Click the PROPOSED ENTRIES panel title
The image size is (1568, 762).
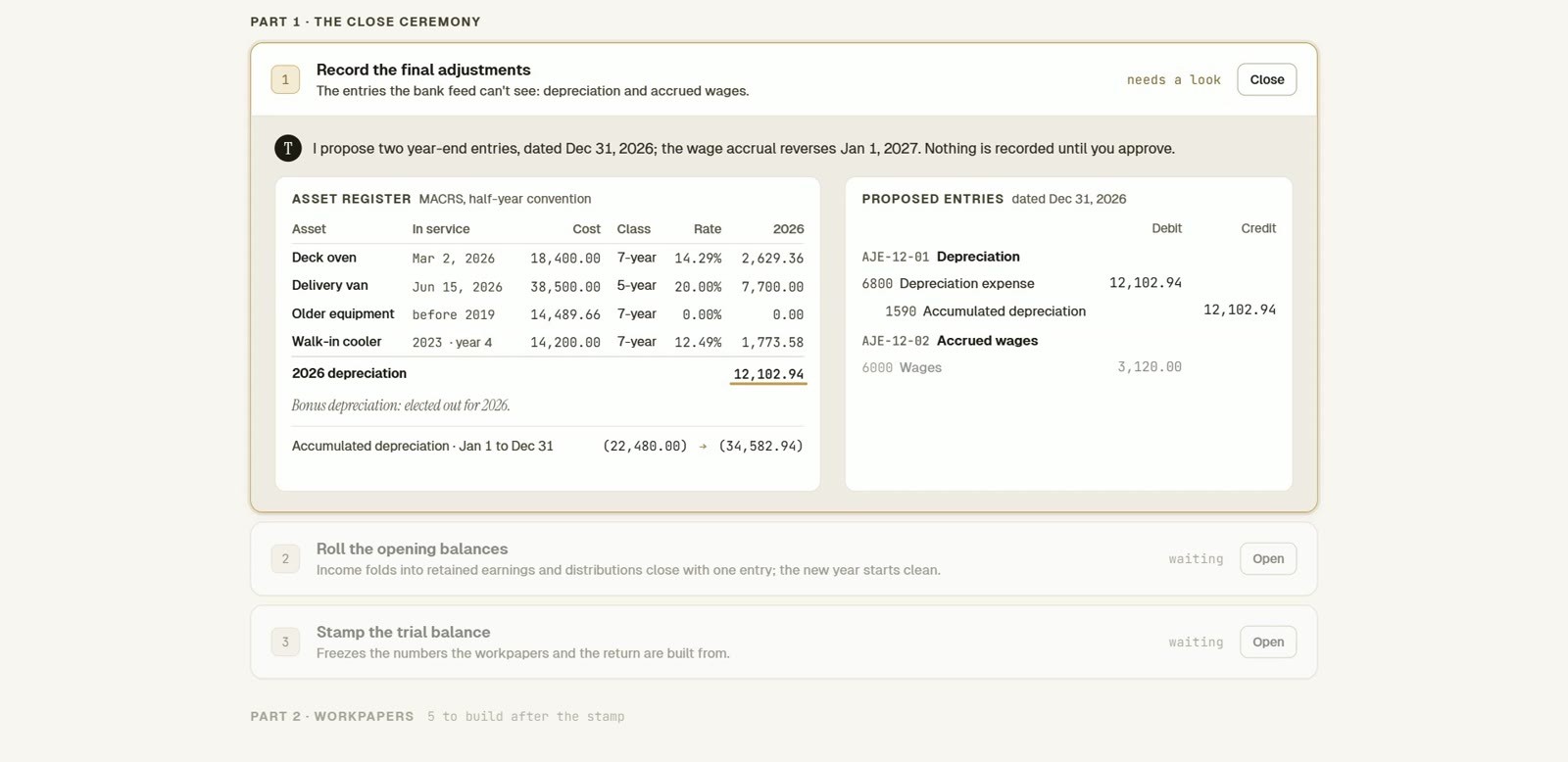932,199
